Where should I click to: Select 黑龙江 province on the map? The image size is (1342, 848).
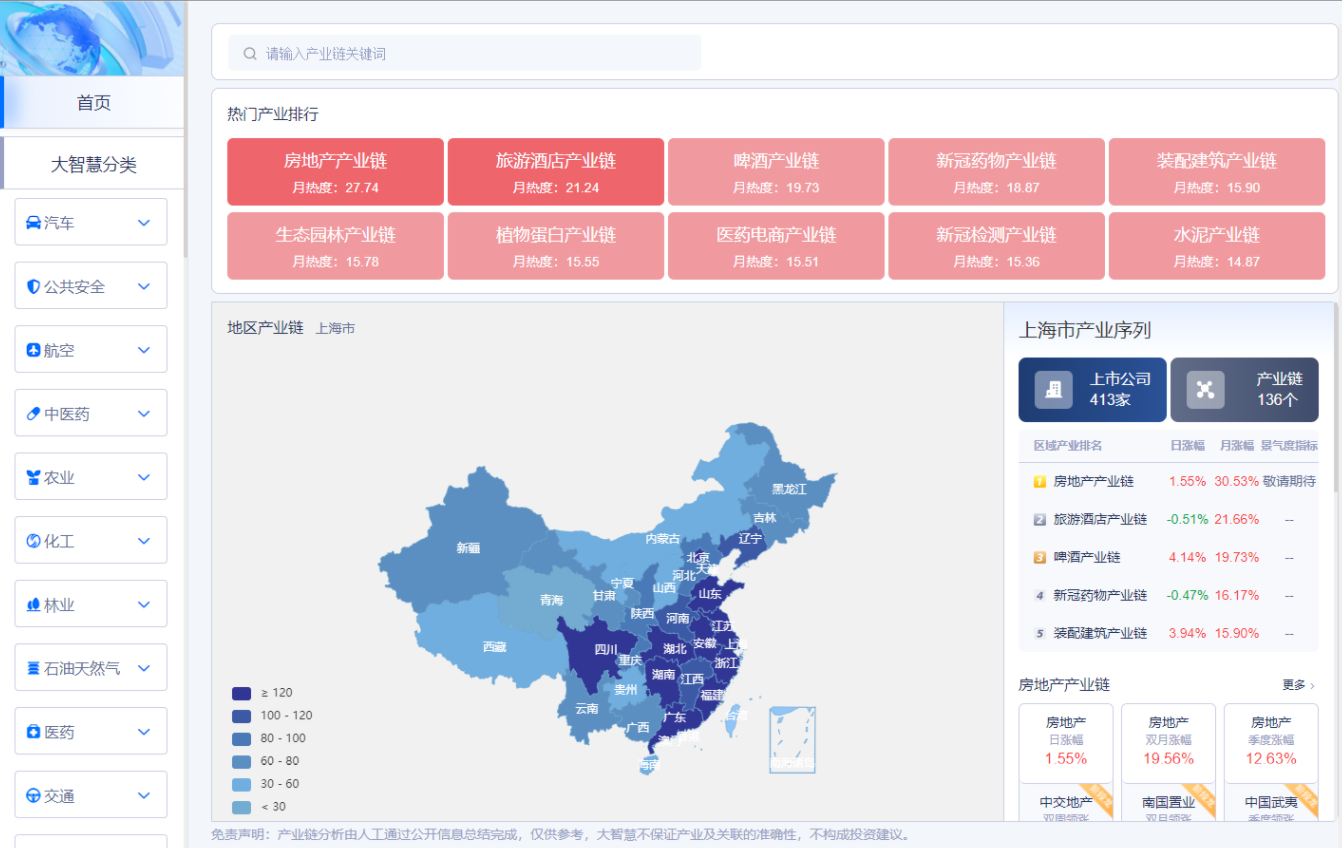tap(788, 489)
